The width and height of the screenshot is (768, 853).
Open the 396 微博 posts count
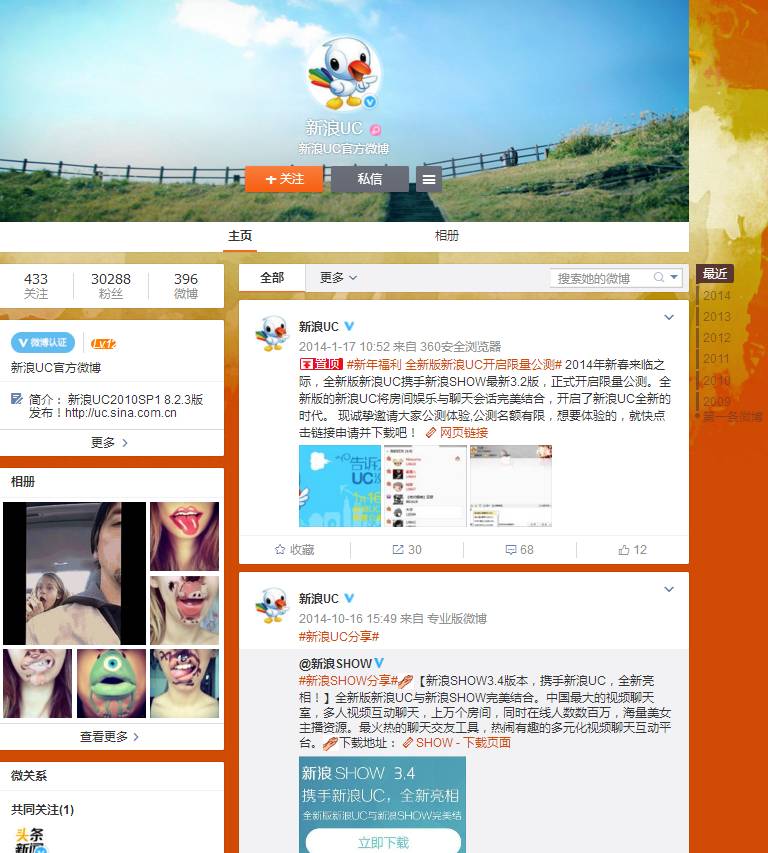tap(185, 286)
